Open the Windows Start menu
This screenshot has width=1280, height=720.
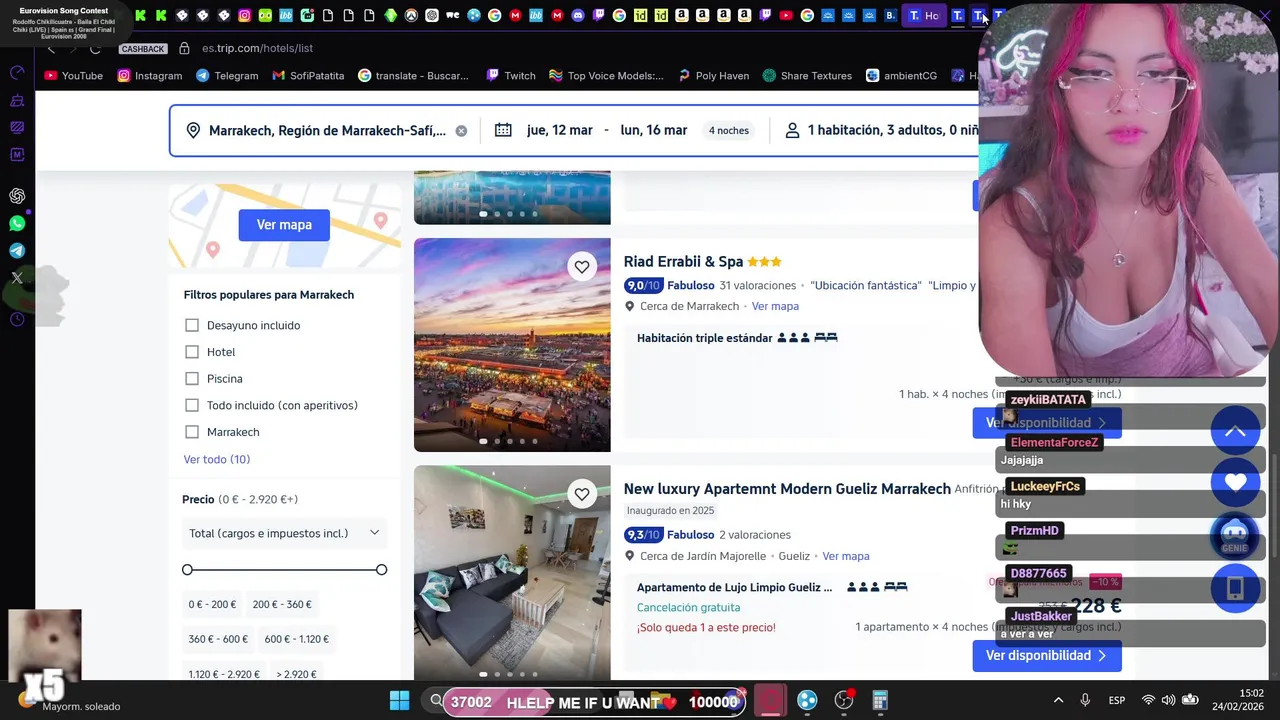tap(399, 700)
